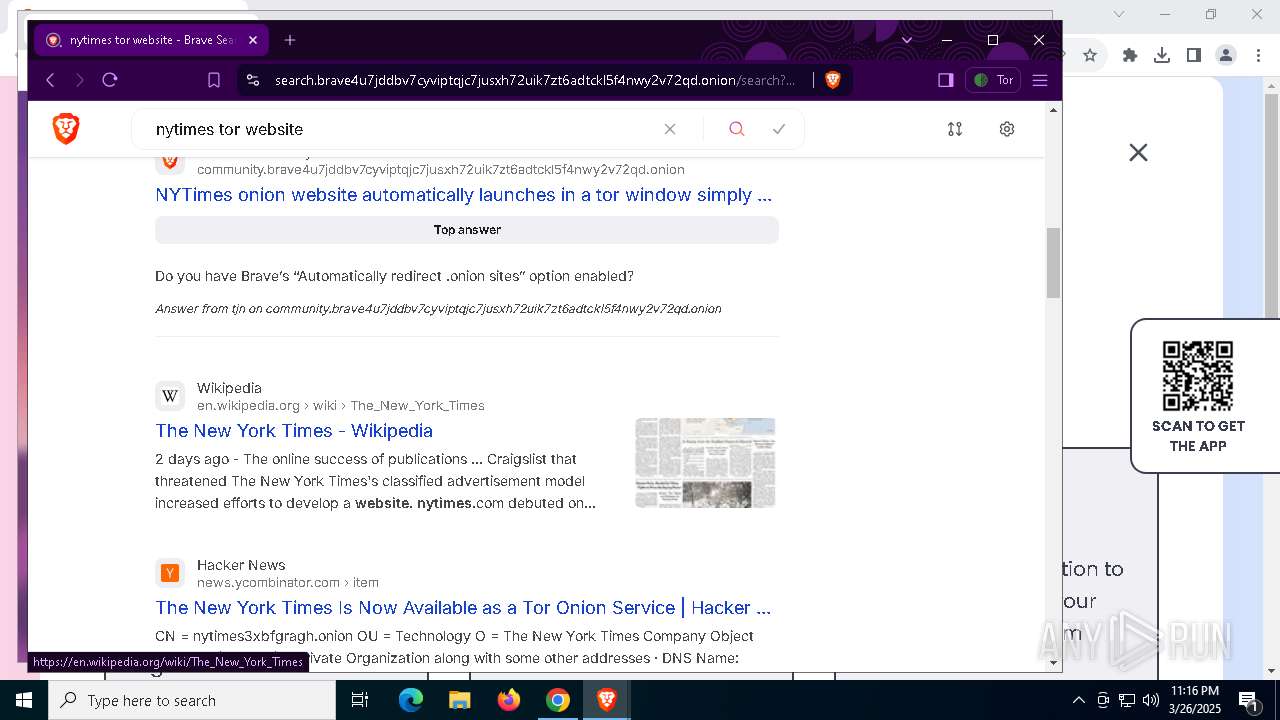Viewport: 1280px width, 720px height.
Task: Switch to Chrome on taskbar
Action: 558,700
